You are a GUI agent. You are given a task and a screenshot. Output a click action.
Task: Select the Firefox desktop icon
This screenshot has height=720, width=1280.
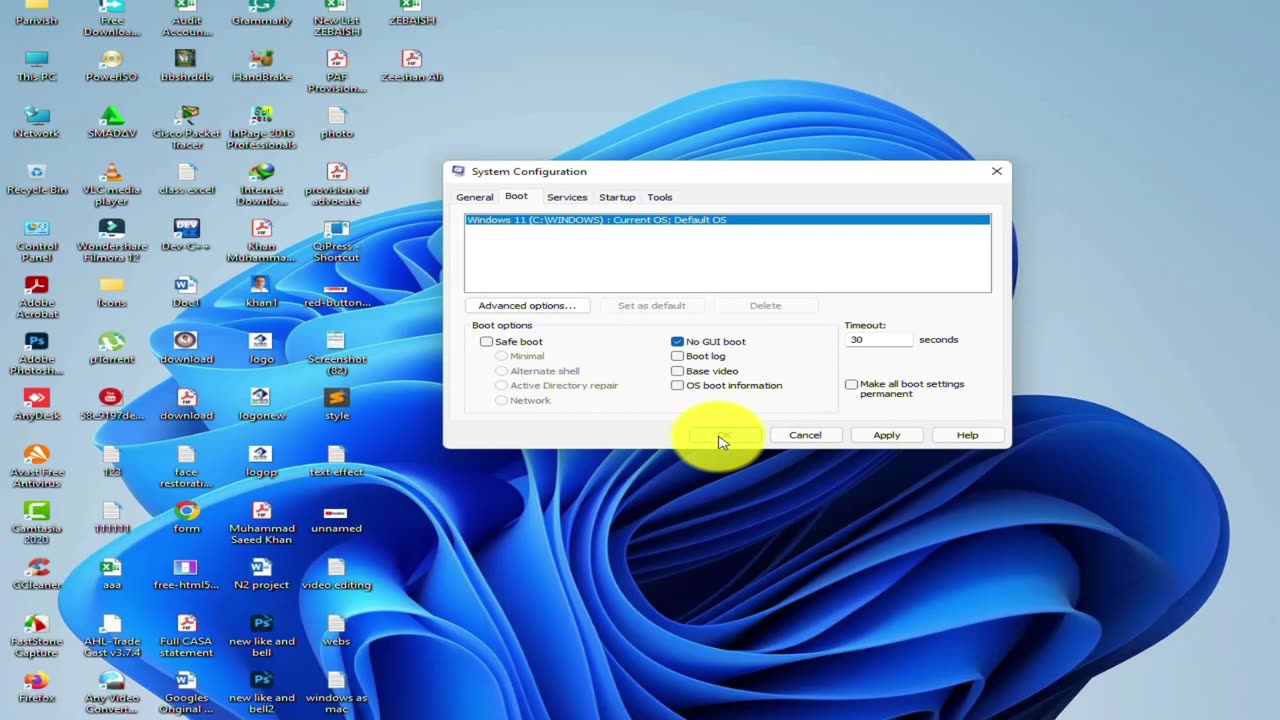coord(37,681)
